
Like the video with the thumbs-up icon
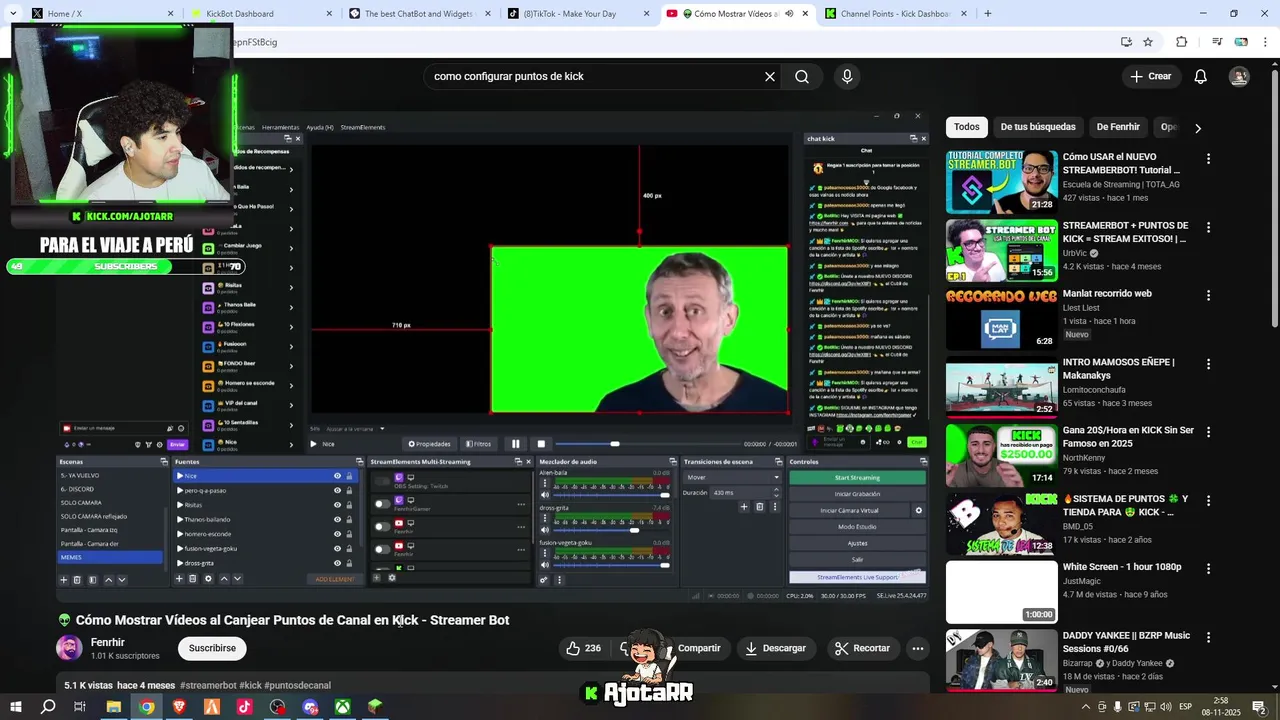pos(573,648)
